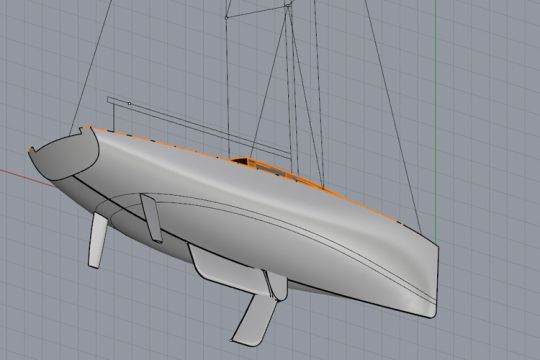Screen dimensions: 540x360
Task: Select the vertical bow stem edge
Action: (437, 281)
